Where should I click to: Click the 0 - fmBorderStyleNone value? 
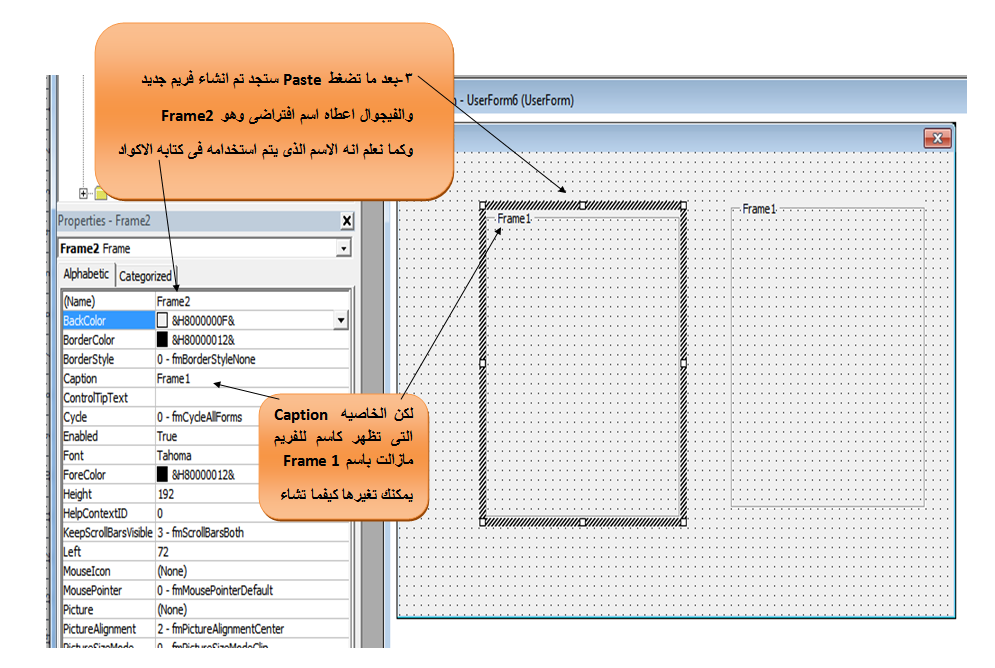tap(206, 359)
